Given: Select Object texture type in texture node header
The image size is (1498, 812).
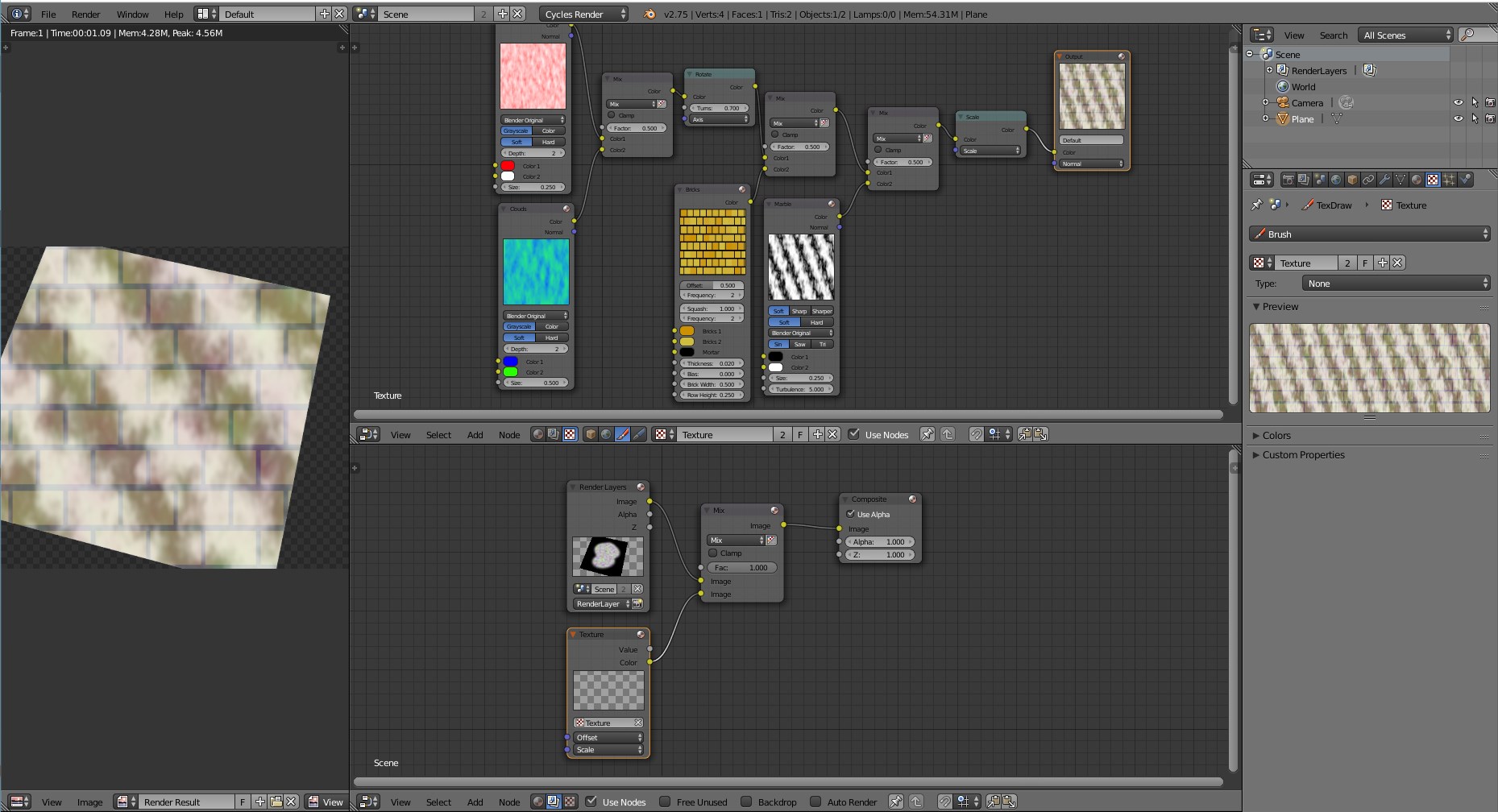Looking at the screenshot, I should click(591, 434).
